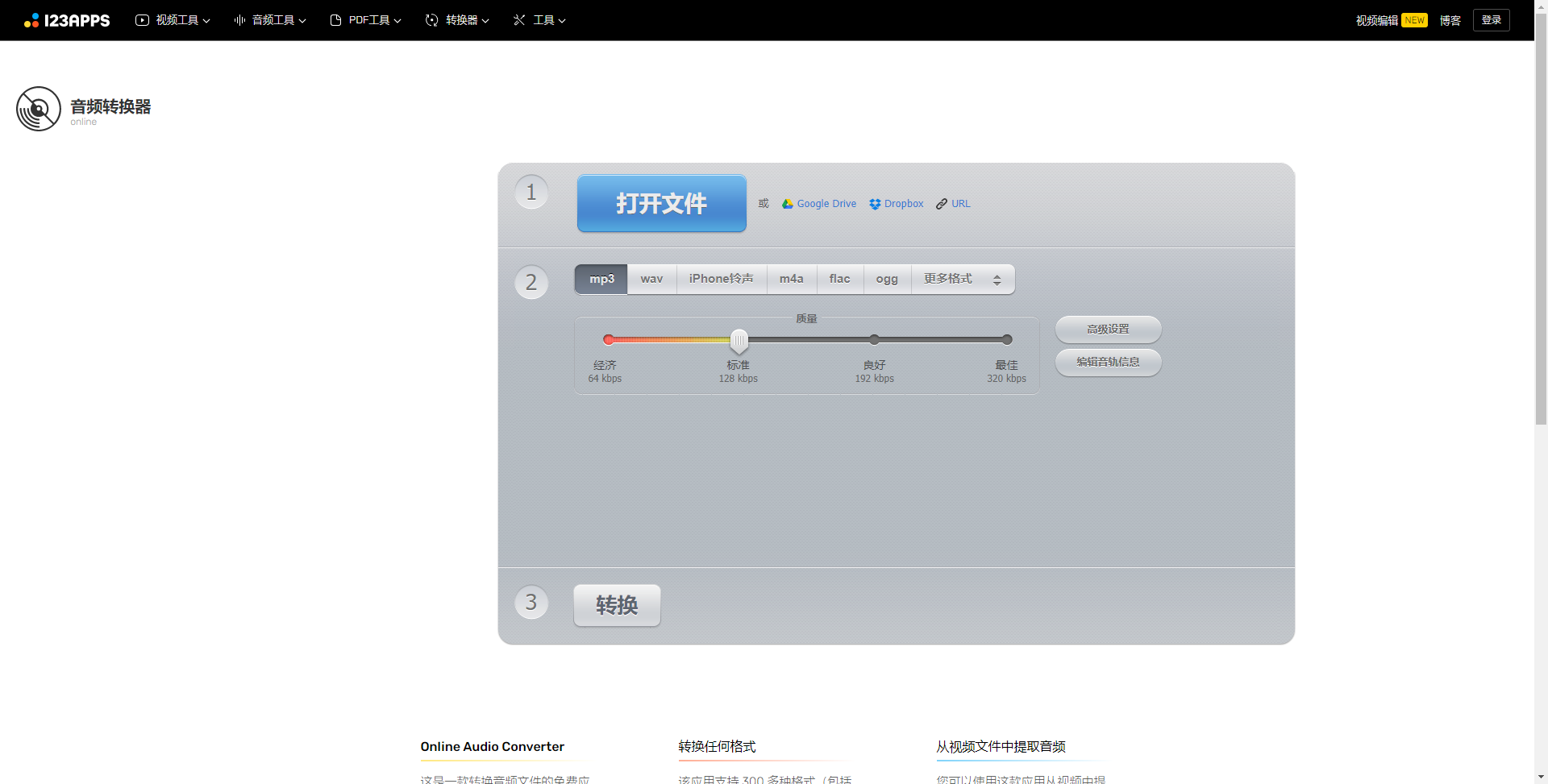1548x784 pixels.
Task: Choose Dropbox as file source
Action: 897,204
